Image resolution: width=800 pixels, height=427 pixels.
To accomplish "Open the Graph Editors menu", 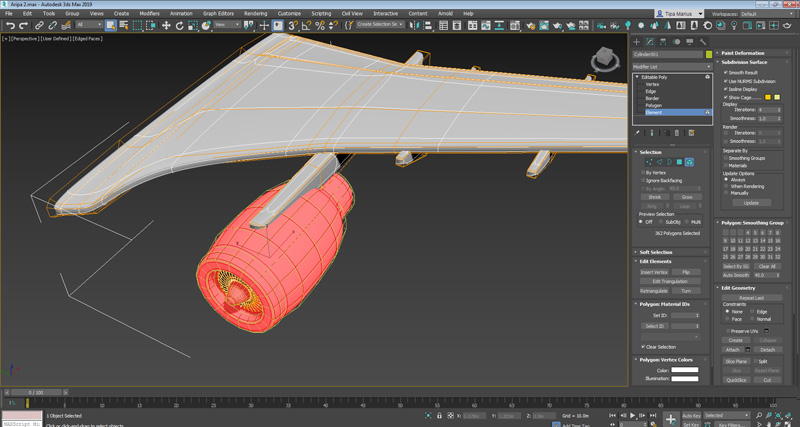I will coord(218,13).
